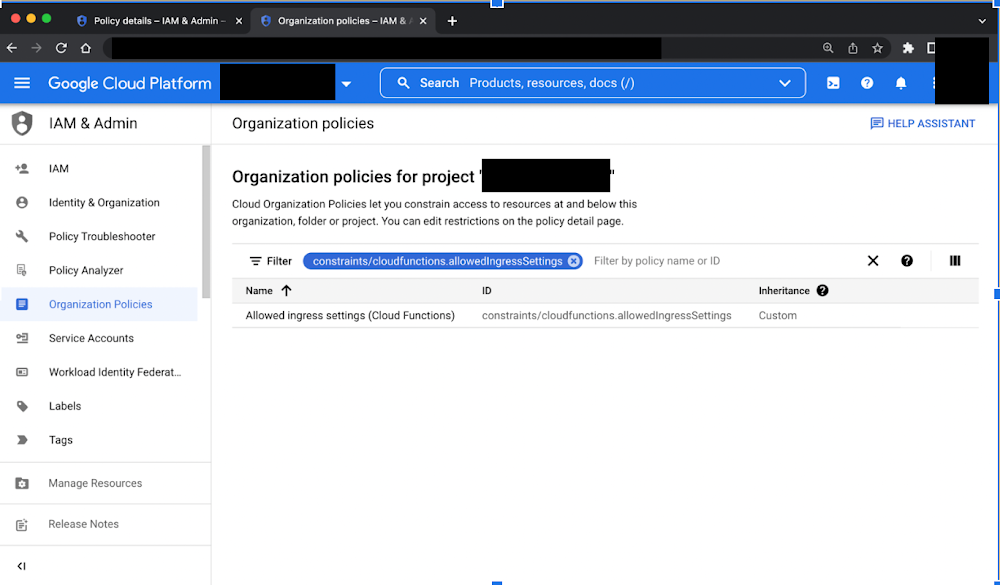
Task: Reload the page
Action: click(x=61, y=48)
